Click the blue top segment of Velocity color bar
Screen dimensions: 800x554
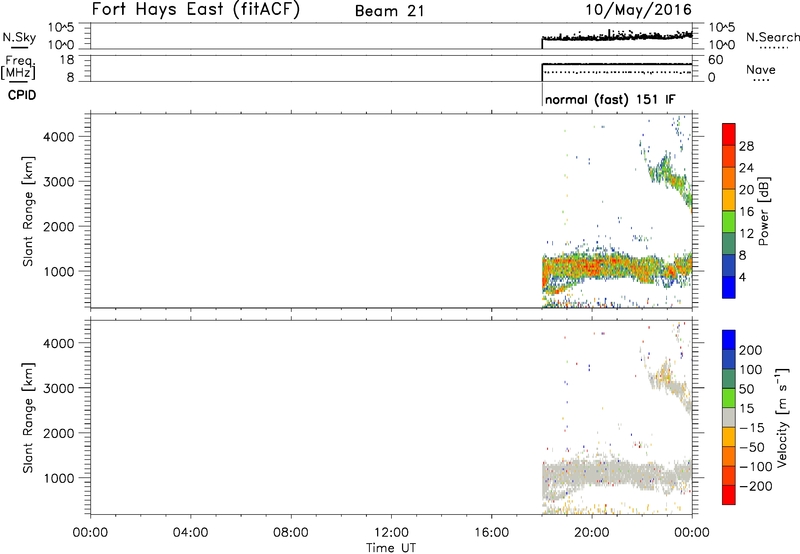[x=729, y=340]
